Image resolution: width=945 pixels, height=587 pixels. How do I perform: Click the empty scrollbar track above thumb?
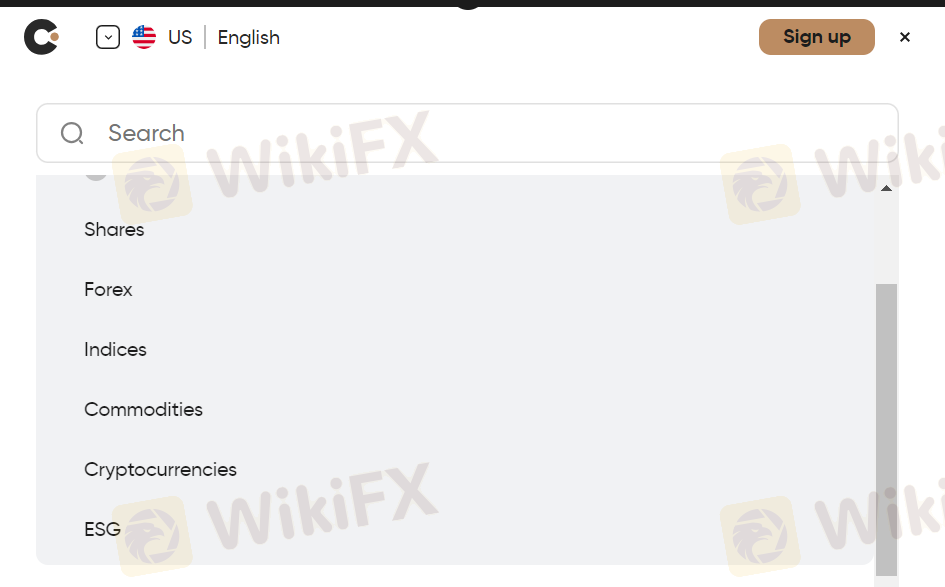tap(886, 239)
